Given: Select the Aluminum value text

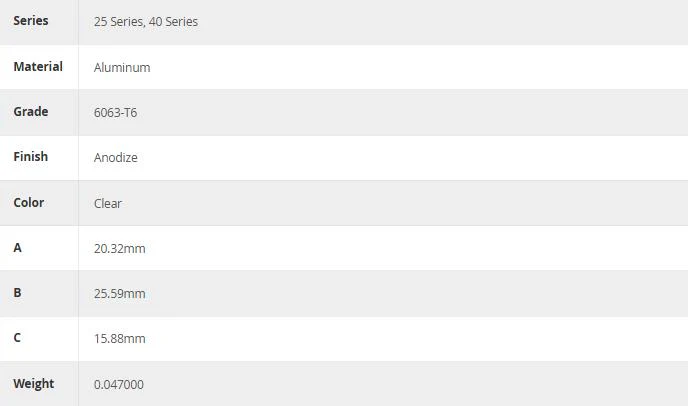Looking at the screenshot, I should tap(122, 68).
